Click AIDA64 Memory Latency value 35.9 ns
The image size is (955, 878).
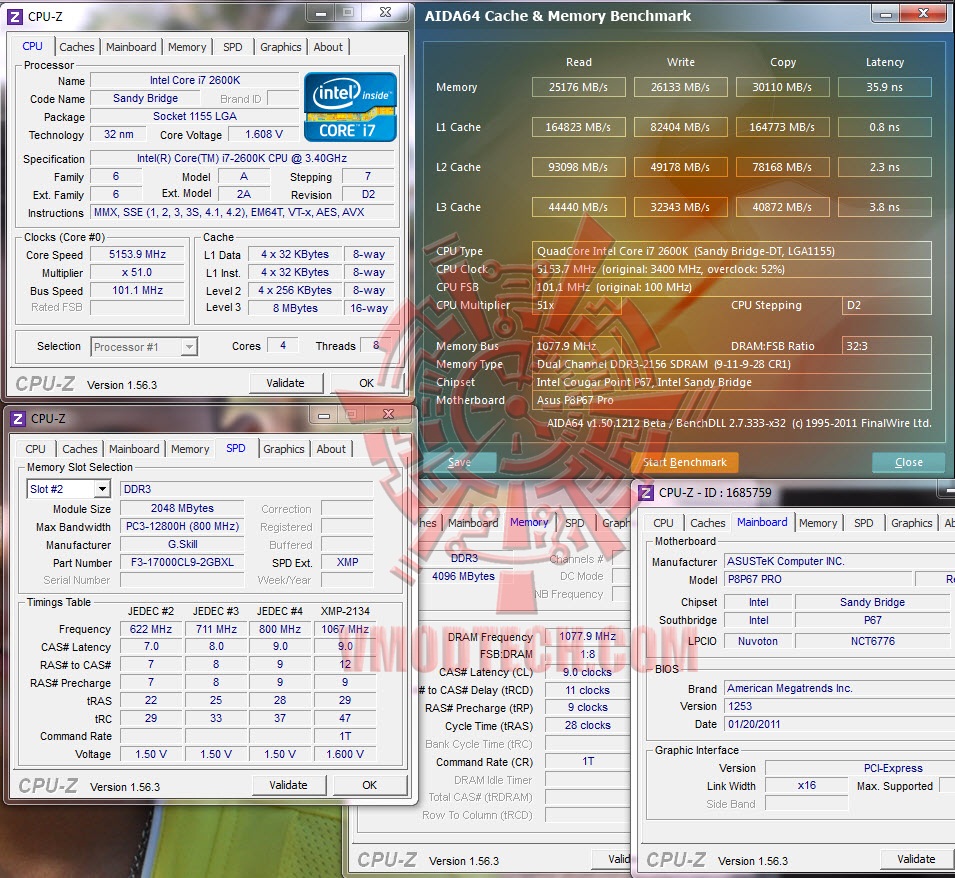tap(885, 87)
